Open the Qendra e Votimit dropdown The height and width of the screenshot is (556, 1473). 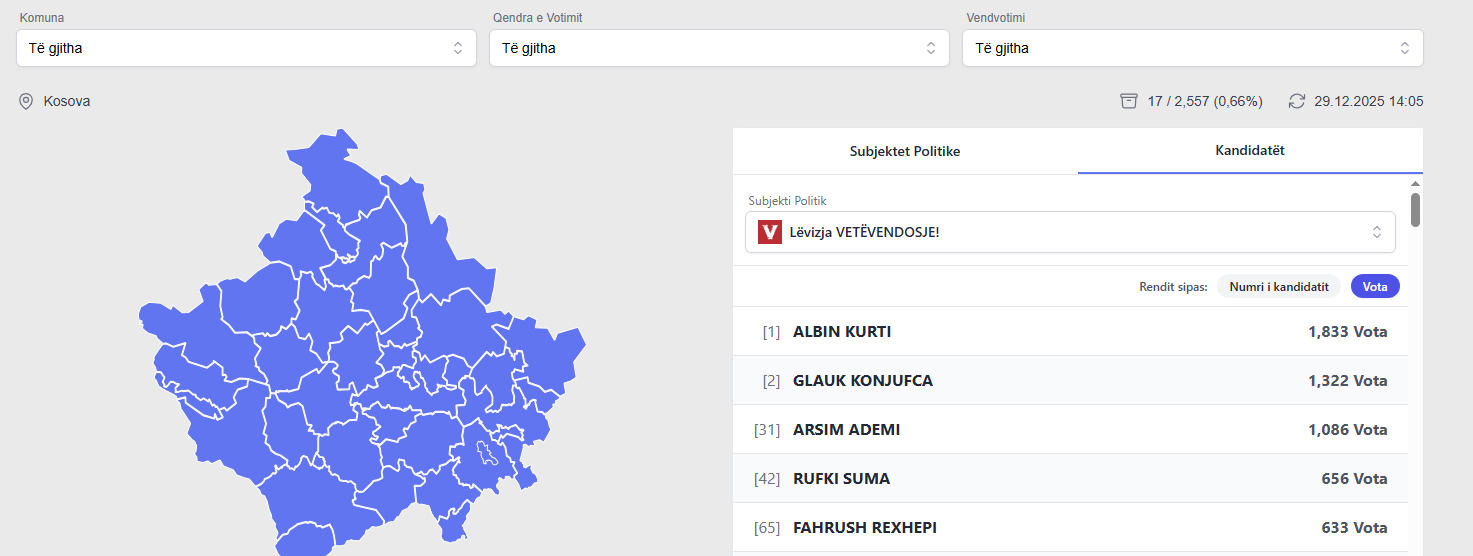point(719,48)
